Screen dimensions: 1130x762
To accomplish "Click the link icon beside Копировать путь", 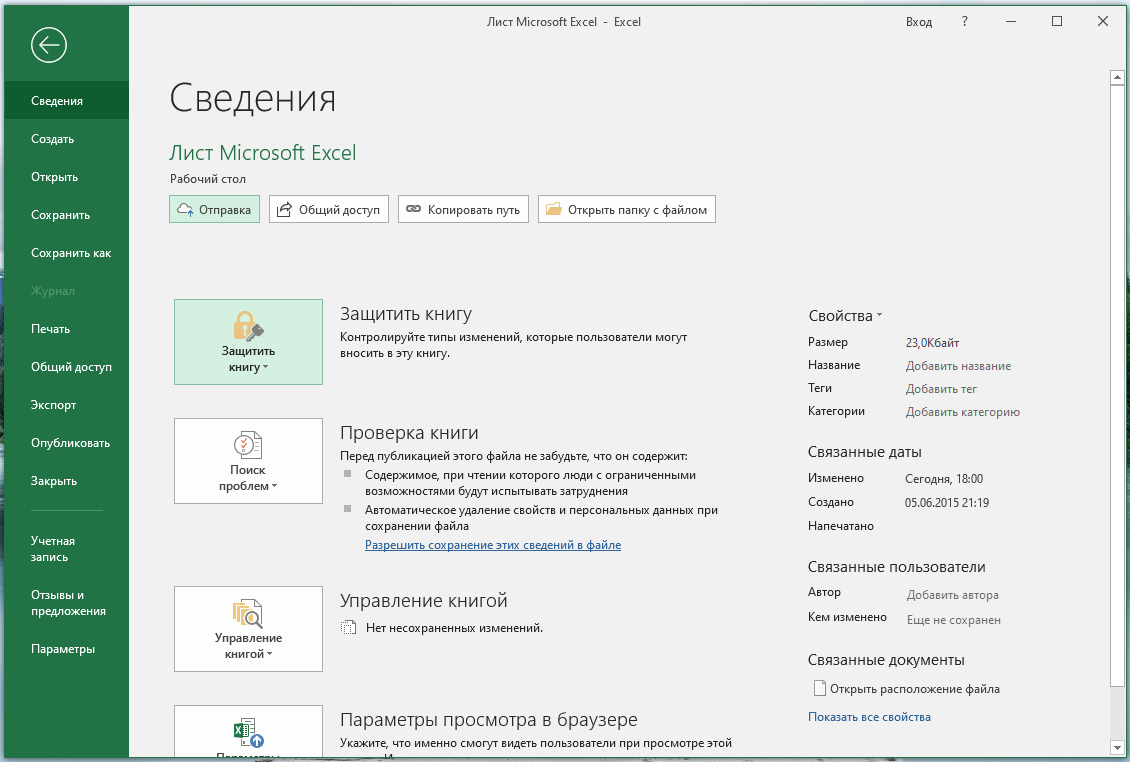I will point(413,209).
